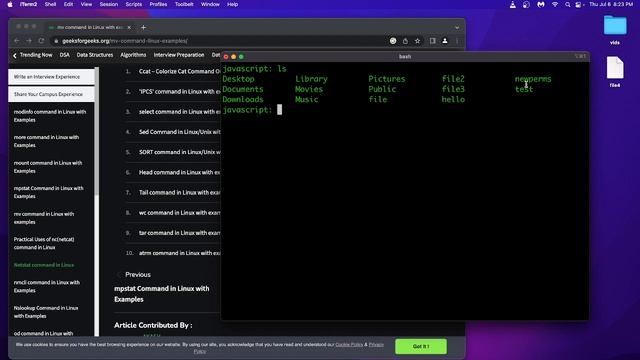
Task: Open the browser three-dot menu
Action: (x=457, y=41)
